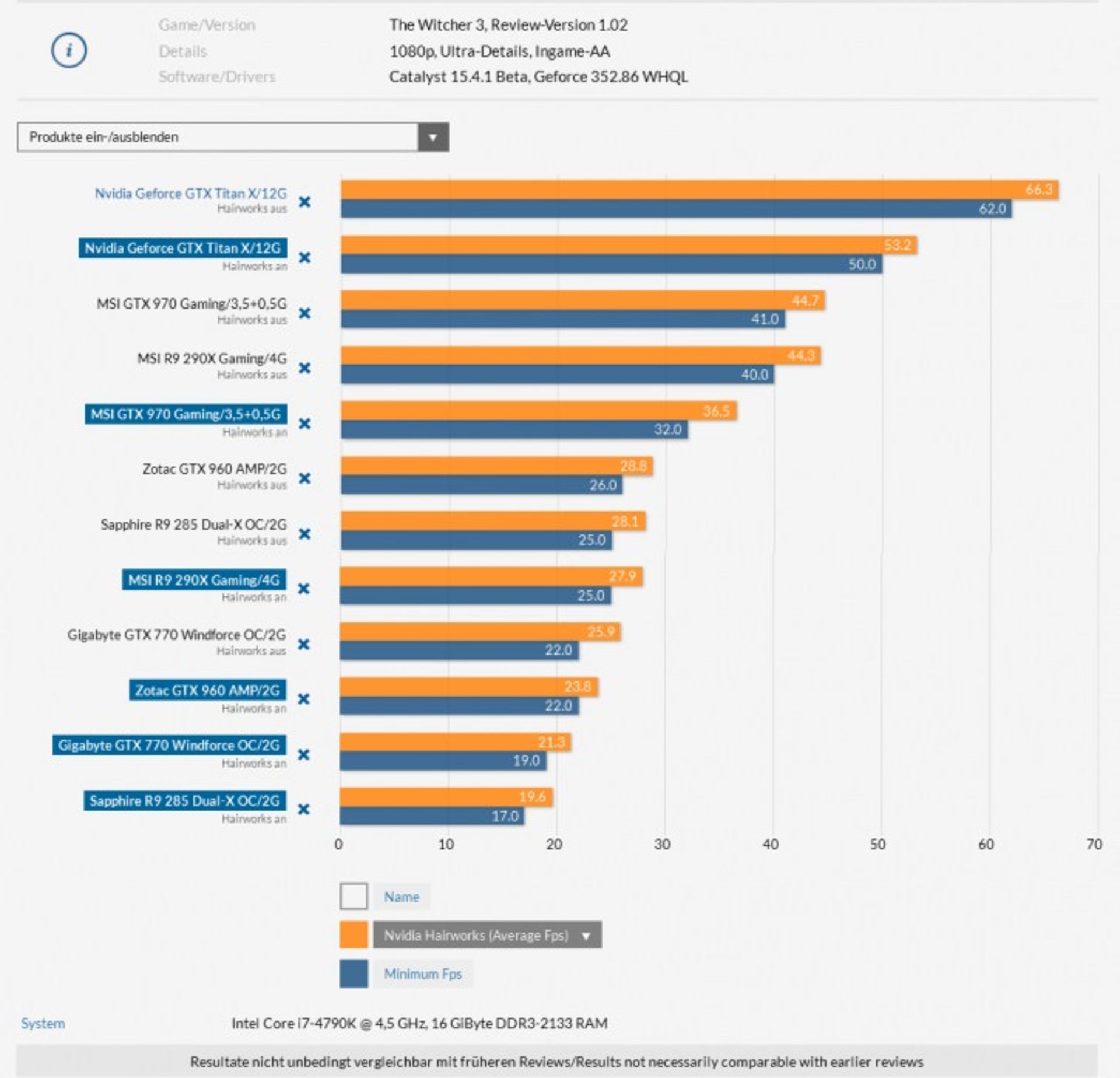Remove Gigabyte GTX 770 Hairworks aus row

click(304, 644)
